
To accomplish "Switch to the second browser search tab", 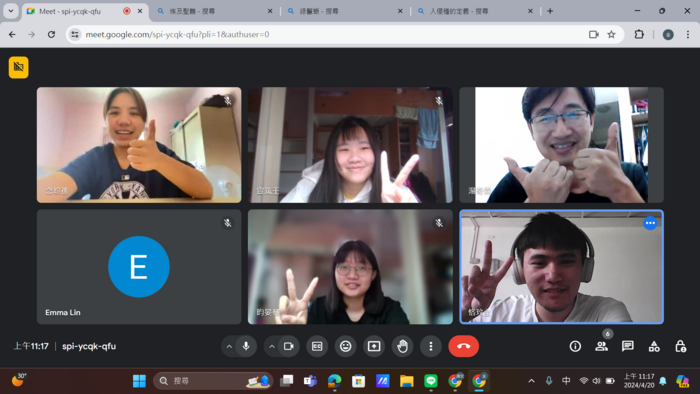I will (x=214, y=11).
